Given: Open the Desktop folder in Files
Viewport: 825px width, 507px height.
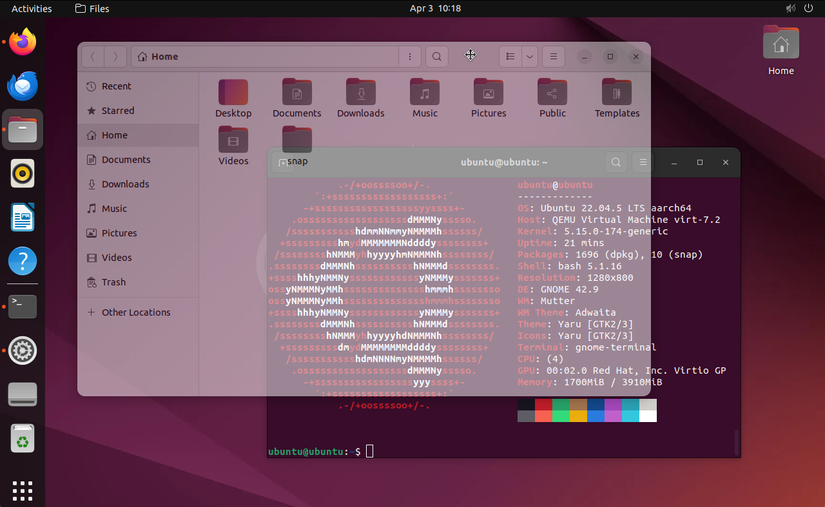Looking at the screenshot, I should (233, 98).
